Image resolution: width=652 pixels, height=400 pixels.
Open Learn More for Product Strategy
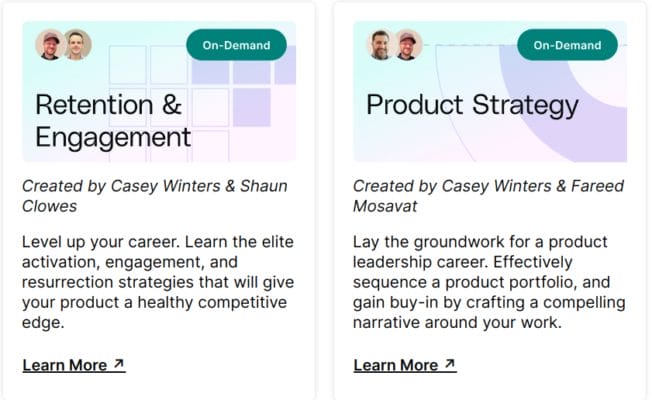pyautogui.click(x=397, y=365)
